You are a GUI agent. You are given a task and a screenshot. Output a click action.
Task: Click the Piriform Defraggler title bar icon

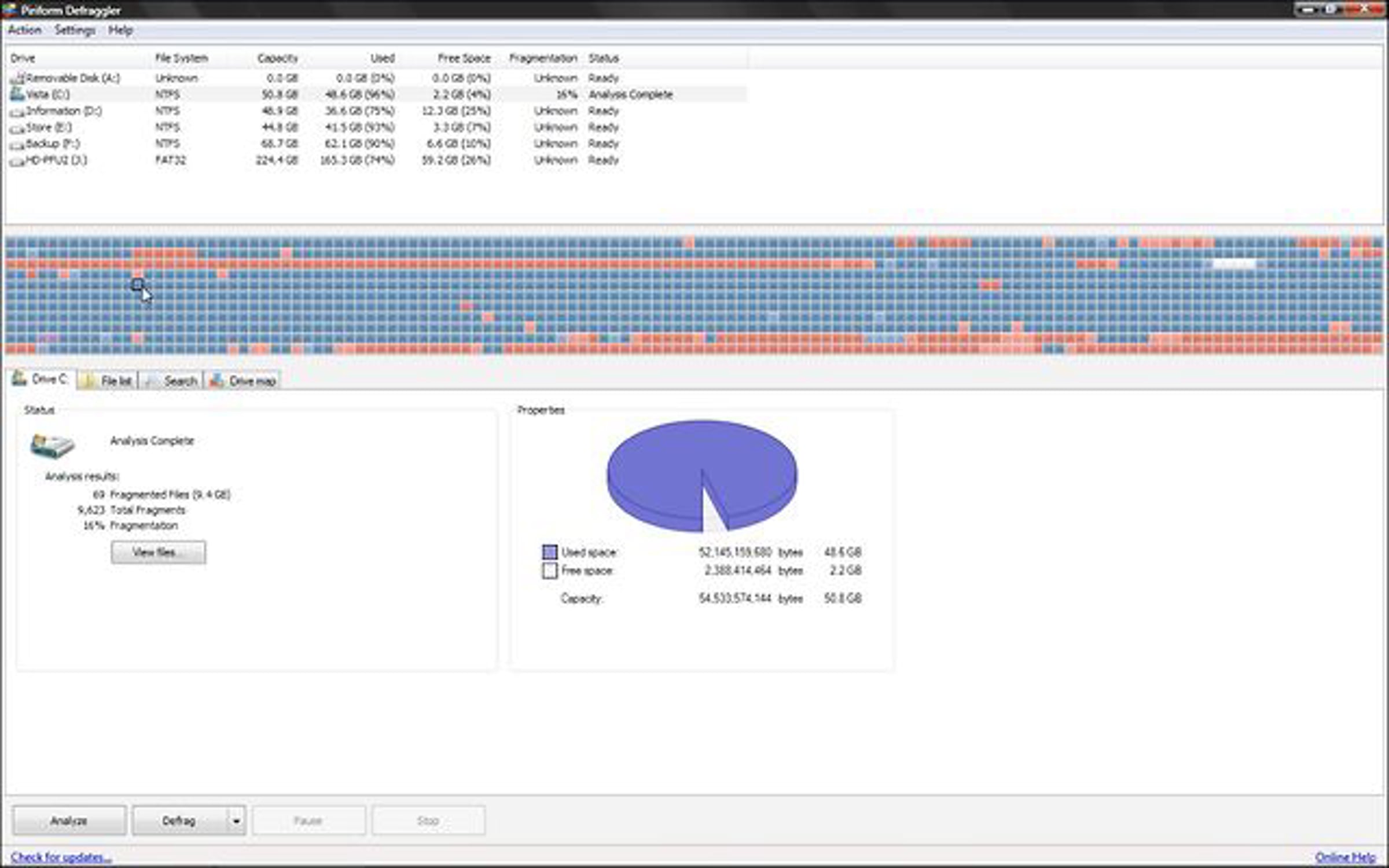point(9,10)
